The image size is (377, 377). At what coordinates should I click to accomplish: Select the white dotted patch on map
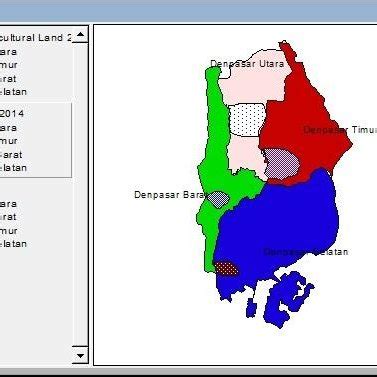247,120
